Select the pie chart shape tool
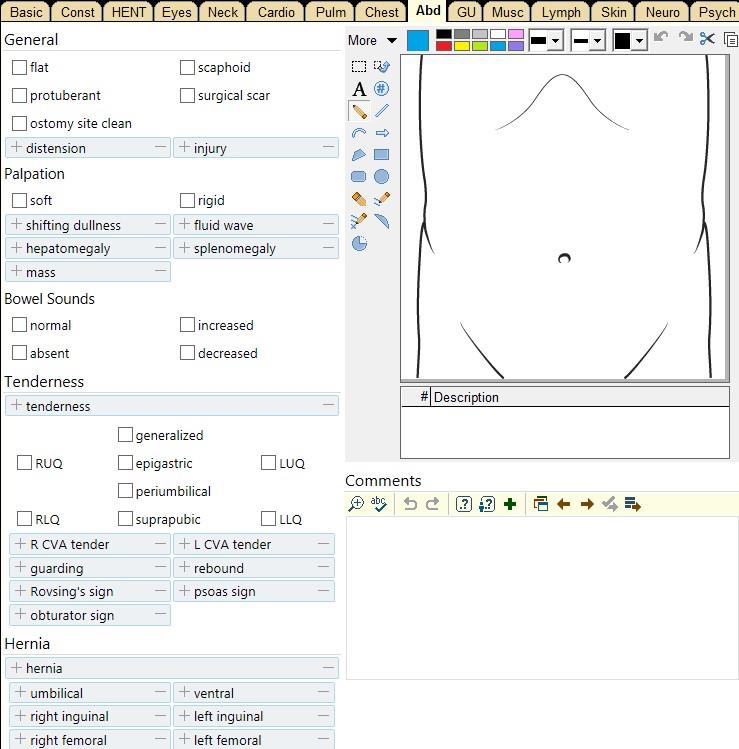 (359, 243)
